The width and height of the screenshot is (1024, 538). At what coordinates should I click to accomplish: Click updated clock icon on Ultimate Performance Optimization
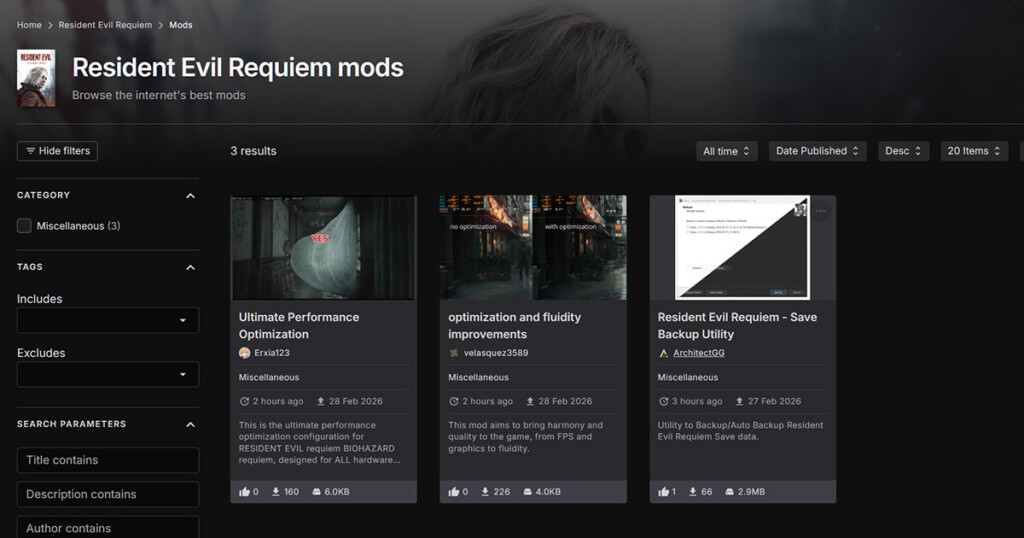244,402
